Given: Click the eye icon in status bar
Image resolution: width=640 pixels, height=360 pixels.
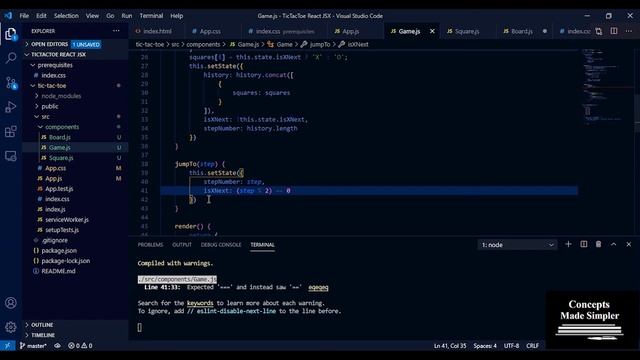Looking at the screenshot, I should coord(58,346).
